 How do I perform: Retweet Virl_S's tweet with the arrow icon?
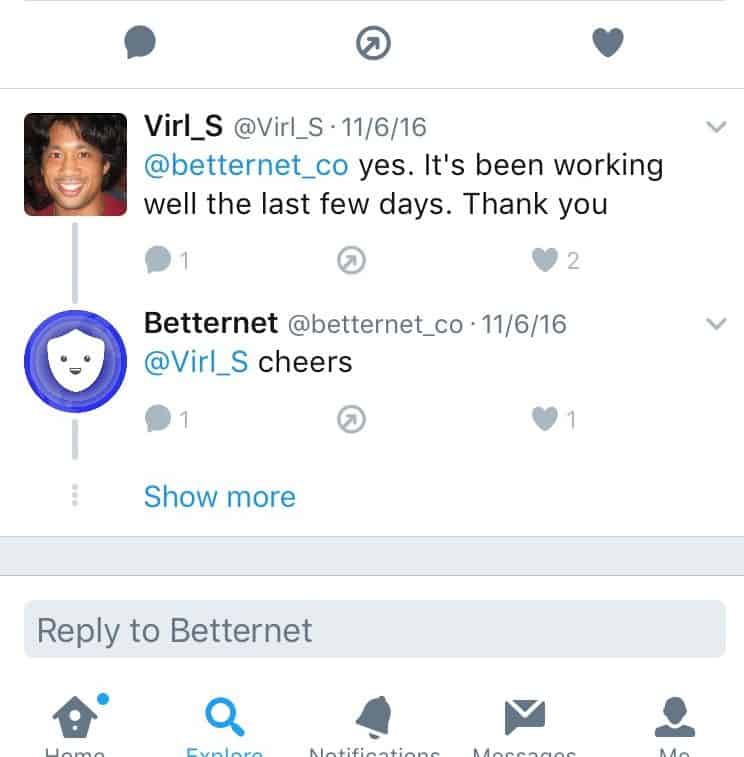[351, 260]
